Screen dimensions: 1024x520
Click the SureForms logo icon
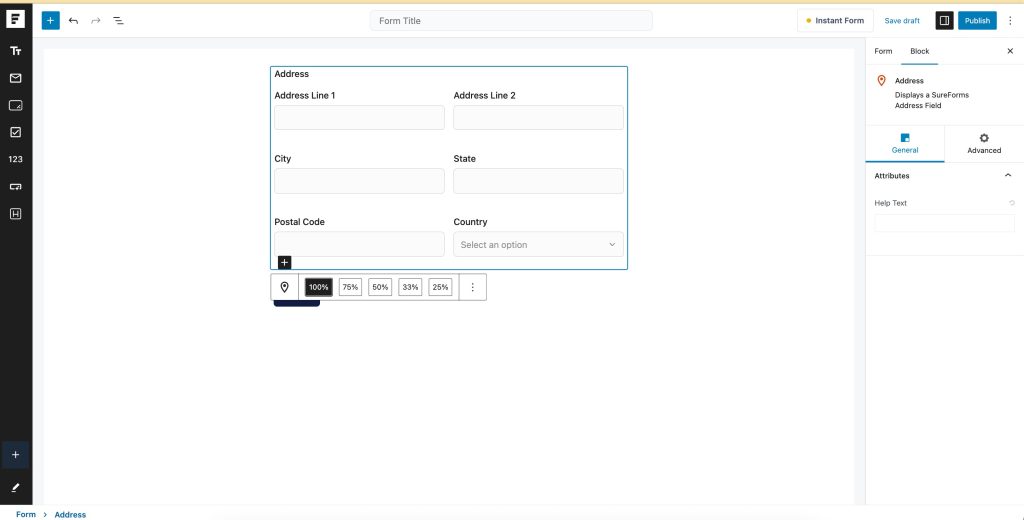[15, 20]
